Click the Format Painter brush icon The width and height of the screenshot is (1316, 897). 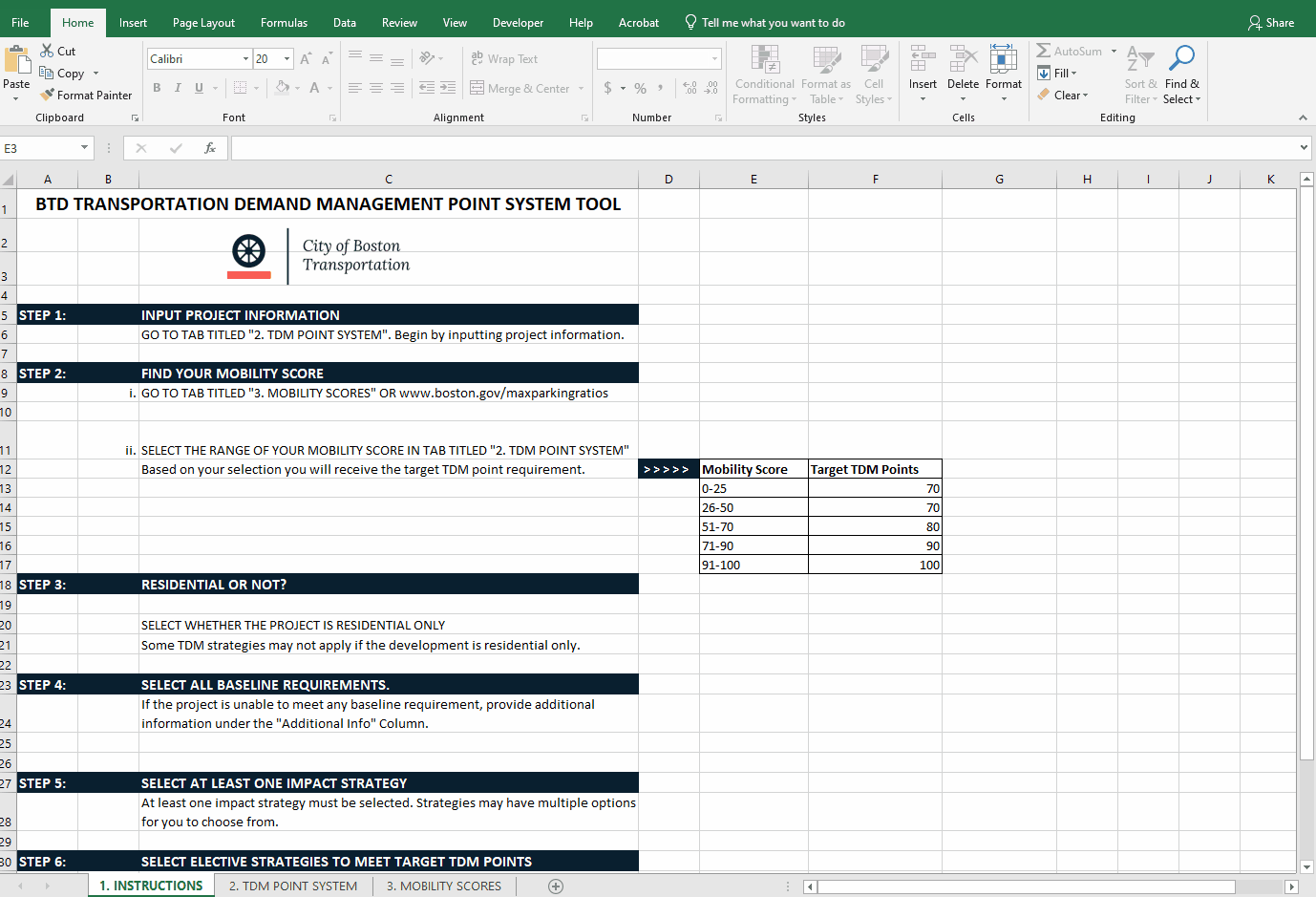pyautogui.click(x=47, y=95)
